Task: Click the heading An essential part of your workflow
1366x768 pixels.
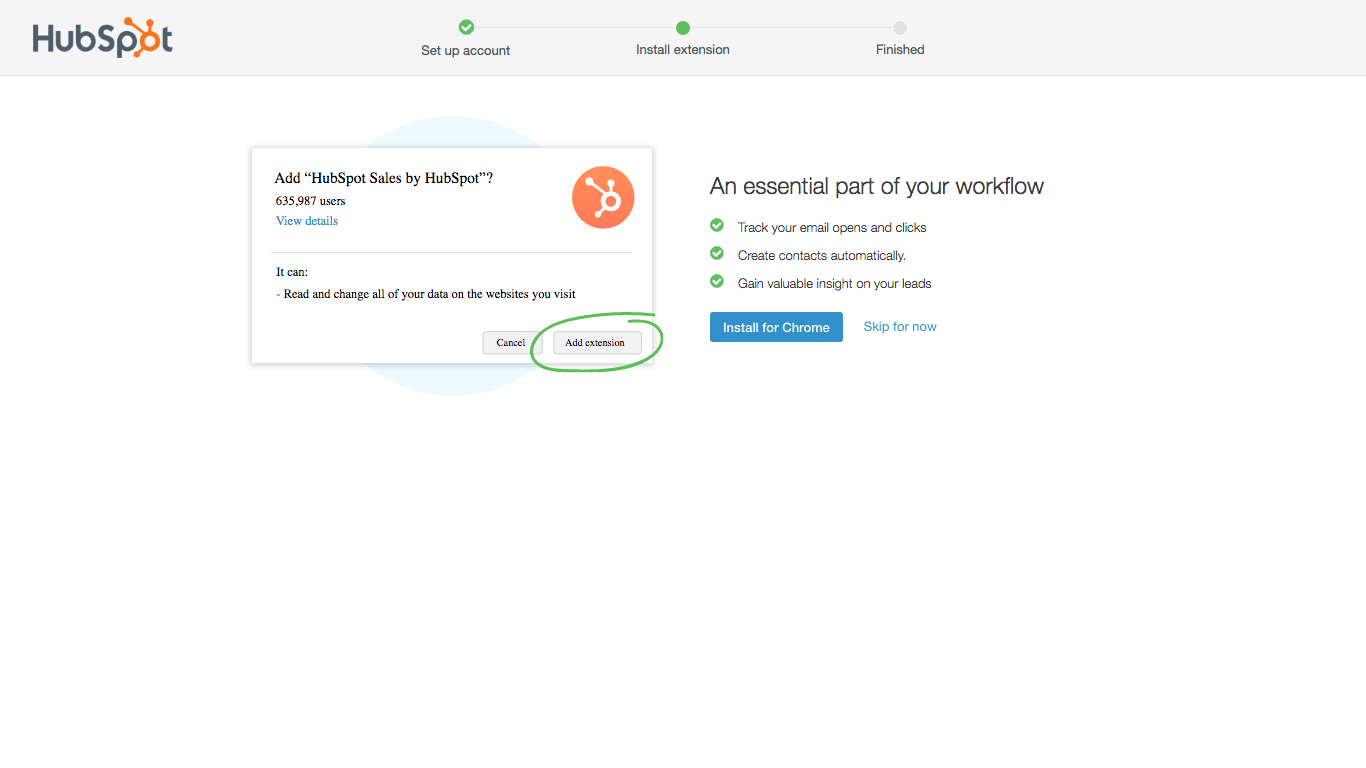Action: click(877, 186)
